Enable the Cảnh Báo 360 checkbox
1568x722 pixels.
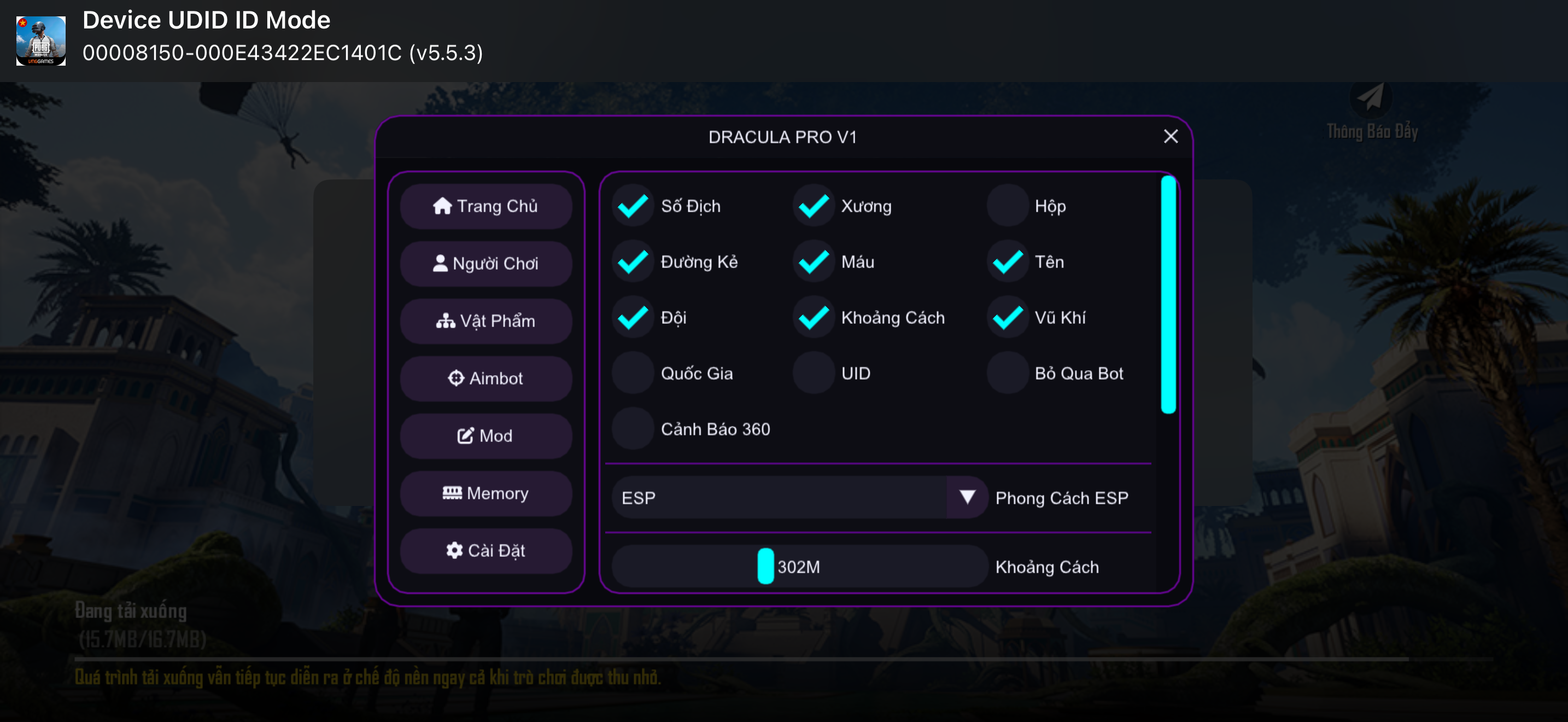633,429
